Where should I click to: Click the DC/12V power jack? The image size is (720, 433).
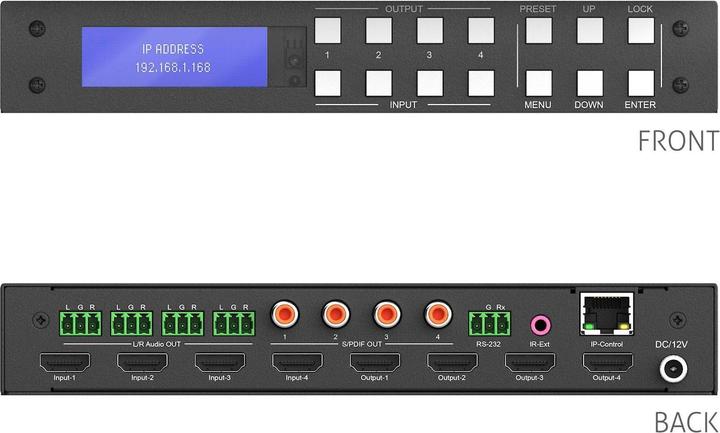pyautogui.click(x=674, y=369)
